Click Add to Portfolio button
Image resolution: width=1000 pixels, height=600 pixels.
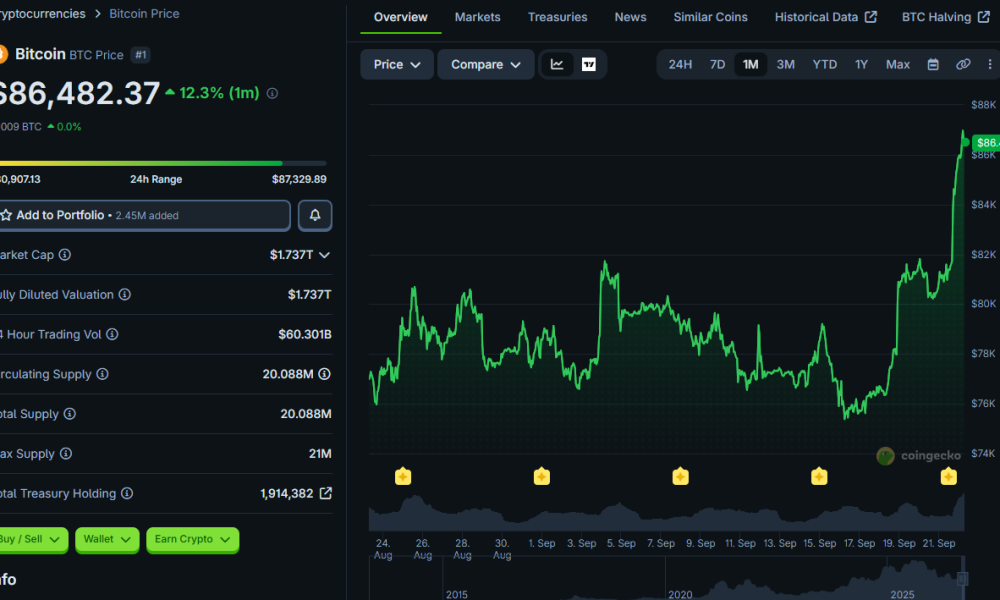[143, 216]
